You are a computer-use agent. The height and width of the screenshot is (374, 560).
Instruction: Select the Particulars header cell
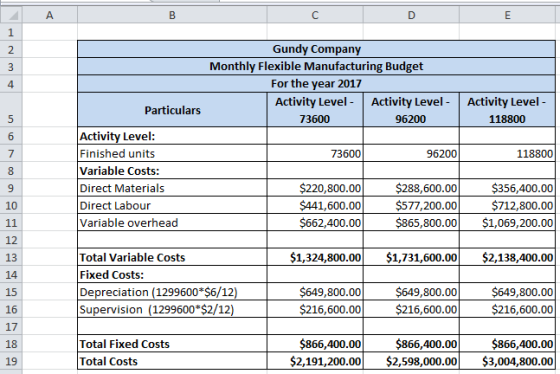[172, 110]
